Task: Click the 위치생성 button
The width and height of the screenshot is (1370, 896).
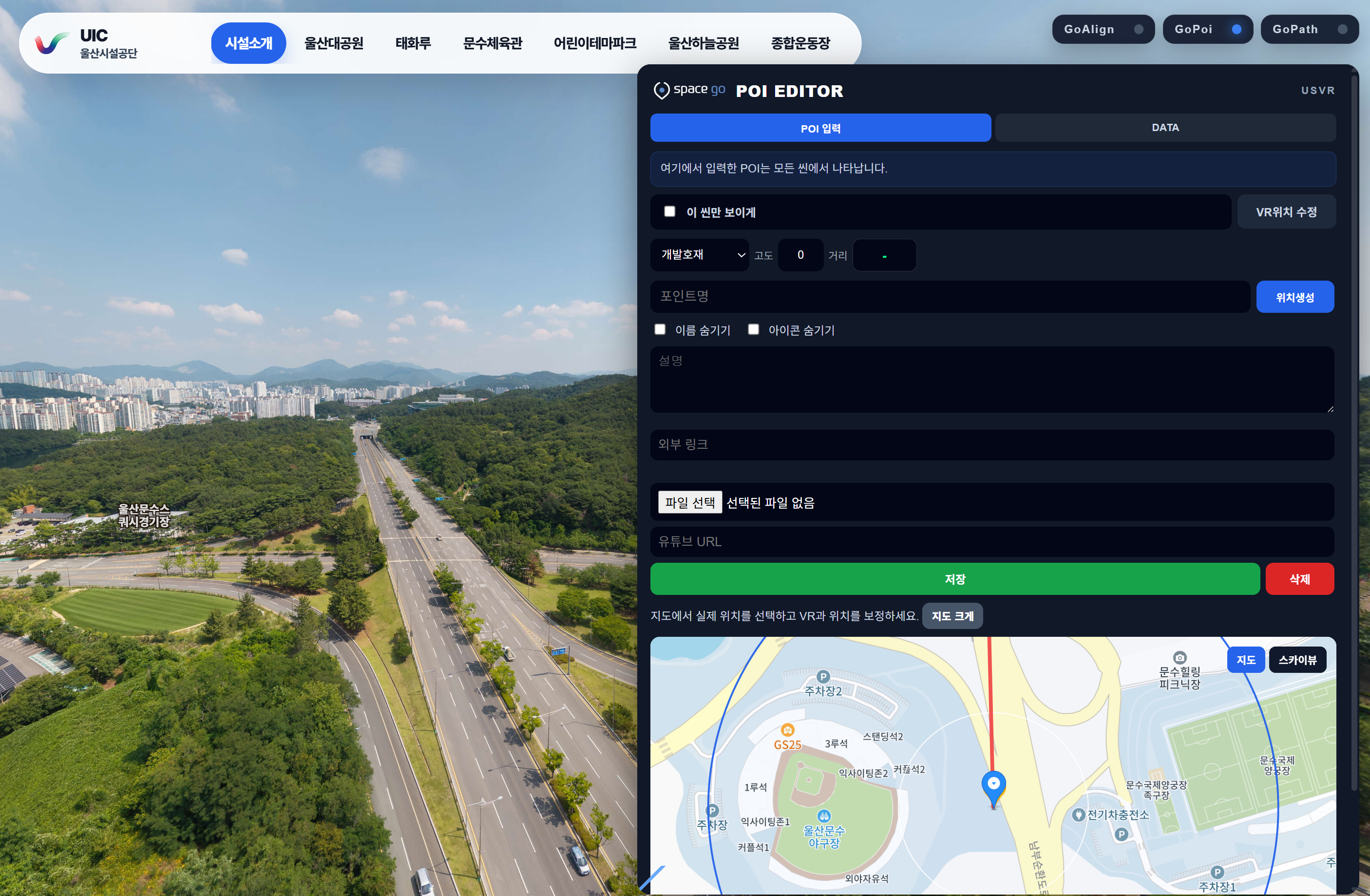Action: point(1294,297)
